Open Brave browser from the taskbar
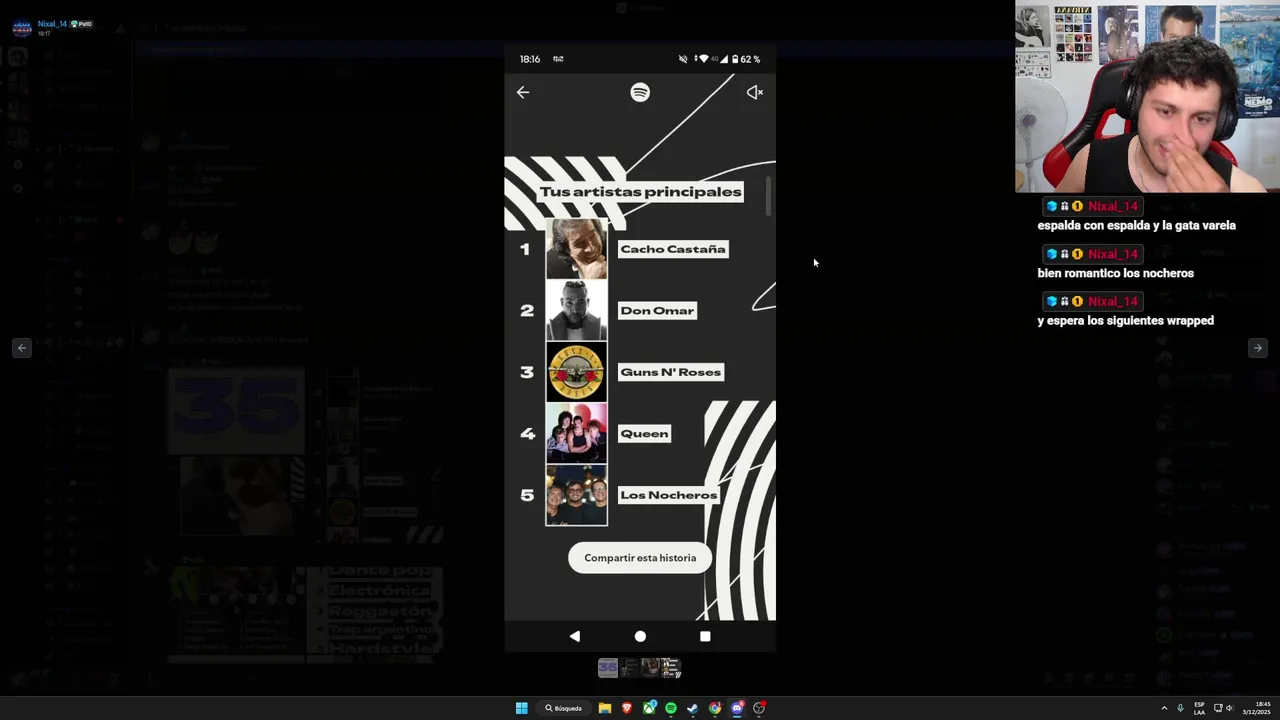This screenshot has height=720, width=1280. 627,708
